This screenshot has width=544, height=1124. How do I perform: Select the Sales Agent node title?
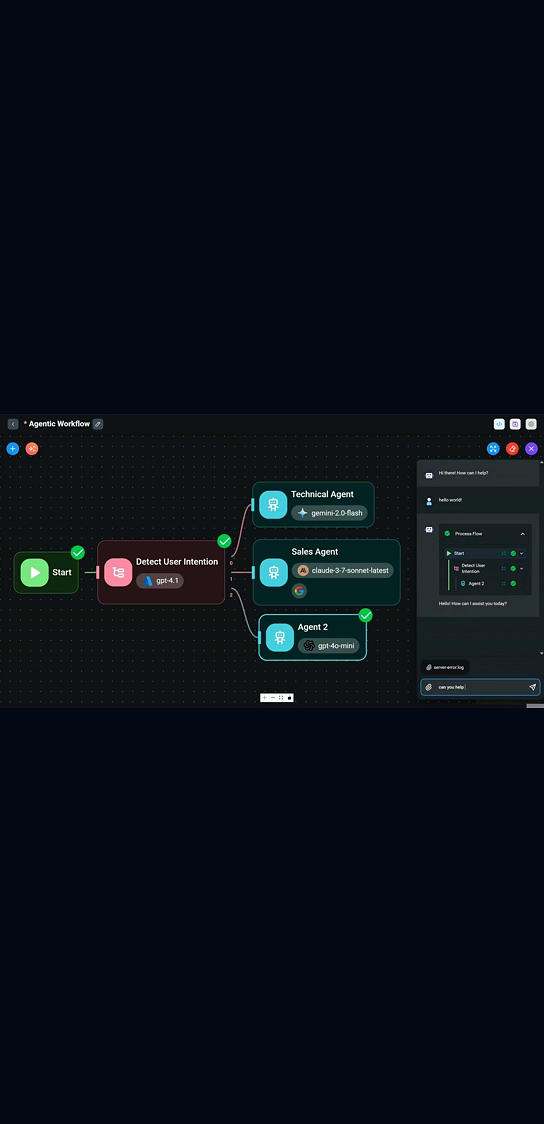tap(315, 551)
